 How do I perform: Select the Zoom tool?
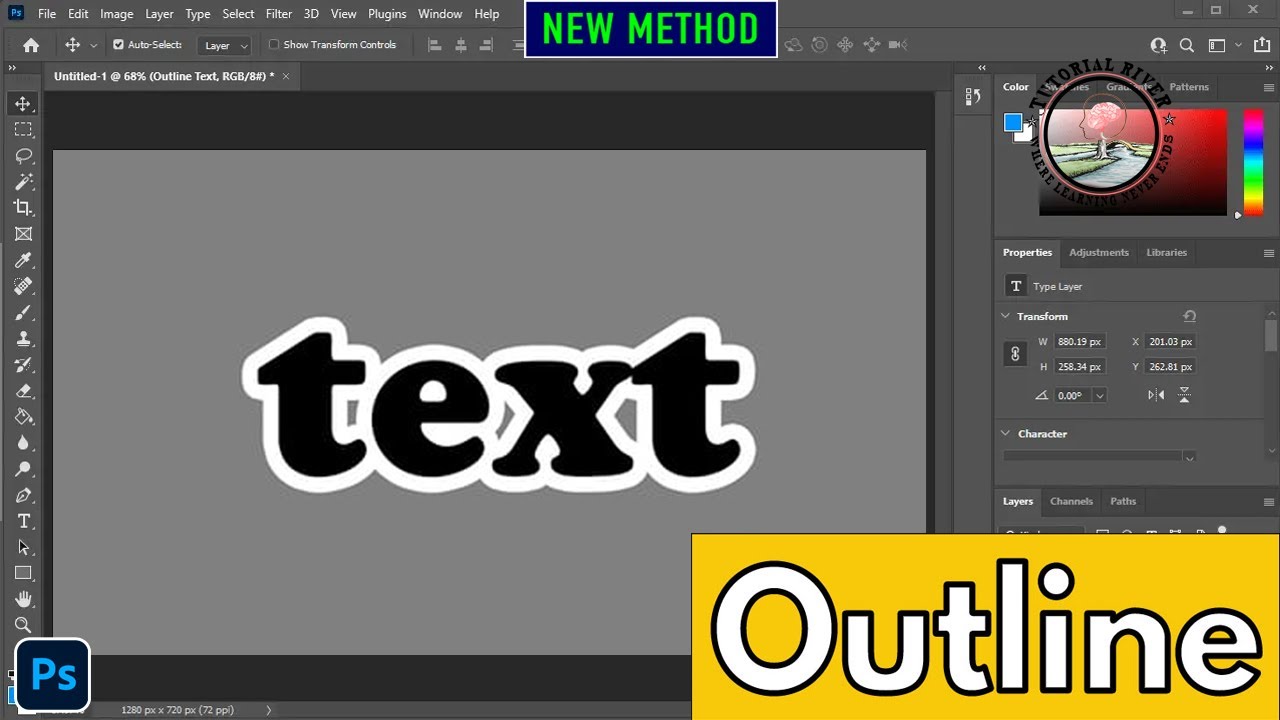pyautogui.click(x=23, y=625)
